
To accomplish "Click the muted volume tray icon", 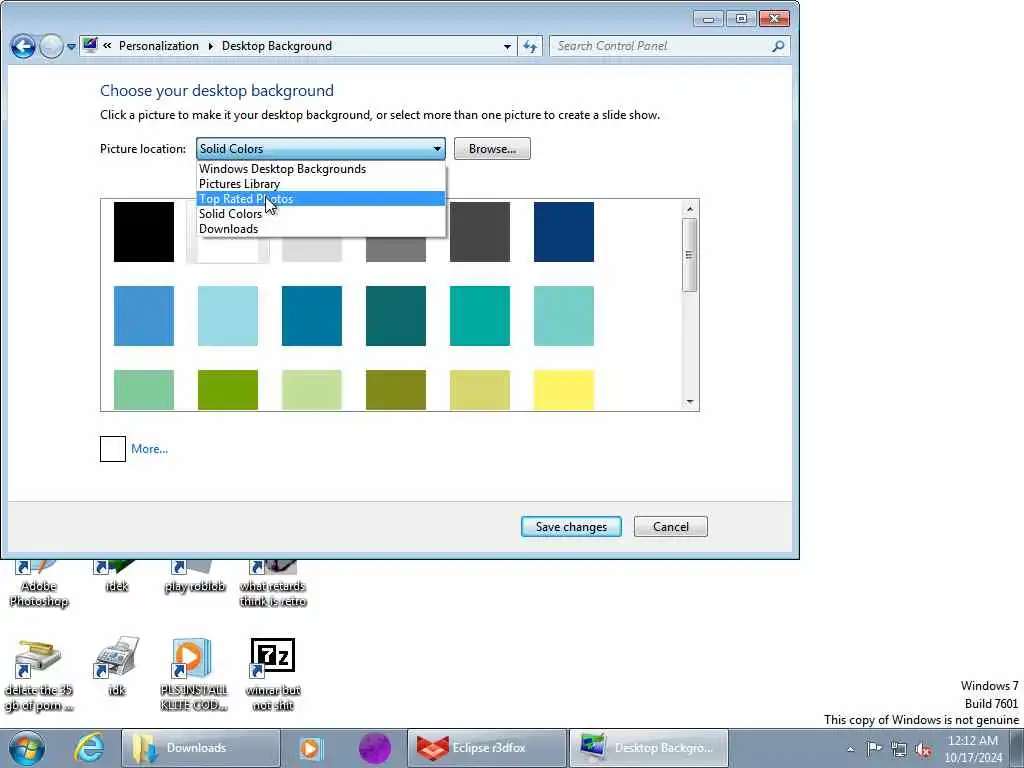I will click(923, 749).
